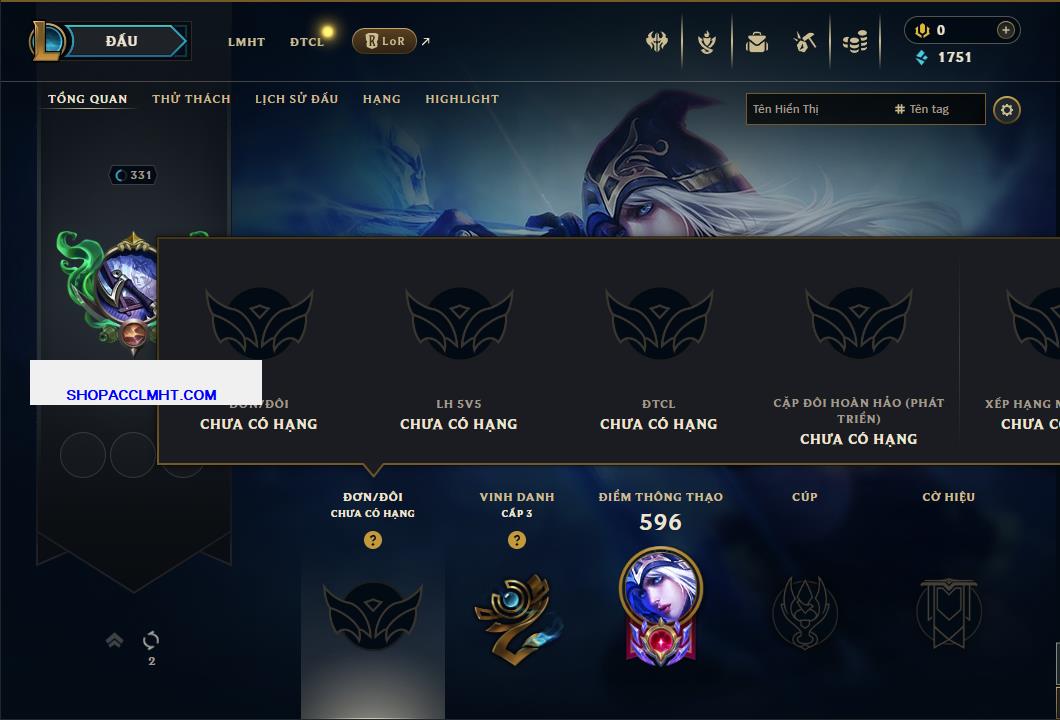Screen dimensions: 1060x720
Task: Open the Loot inventory bag icon
Action: 757,42
